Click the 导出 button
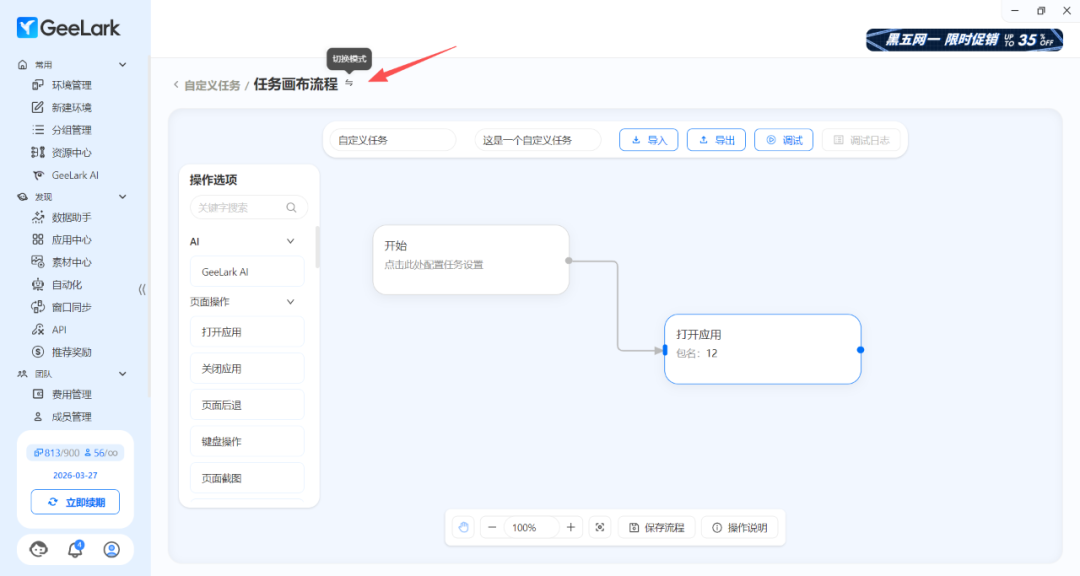Screen dimensions: 1080x576 click(716, 140)
